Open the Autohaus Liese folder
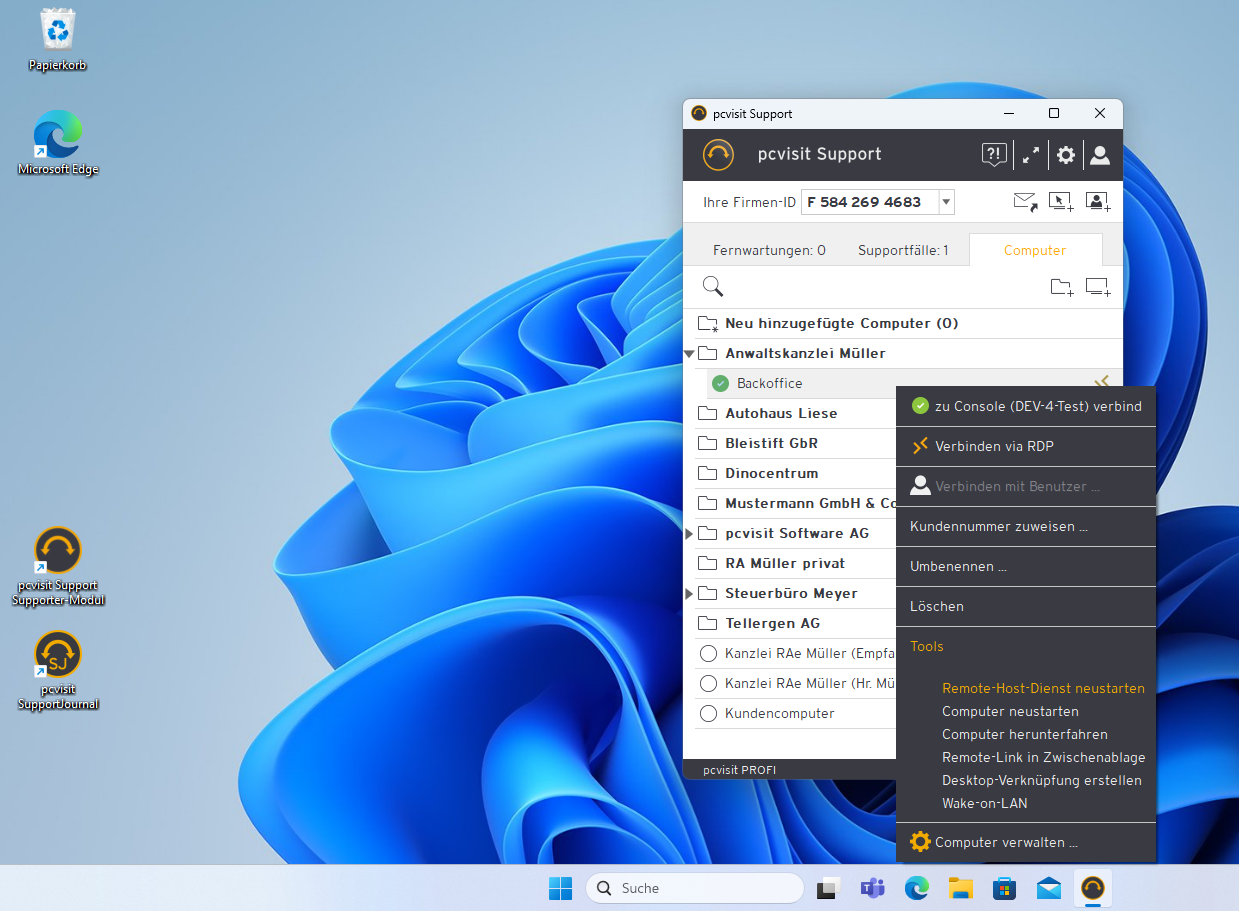The image size is (1239, 911). click(781, 413)
